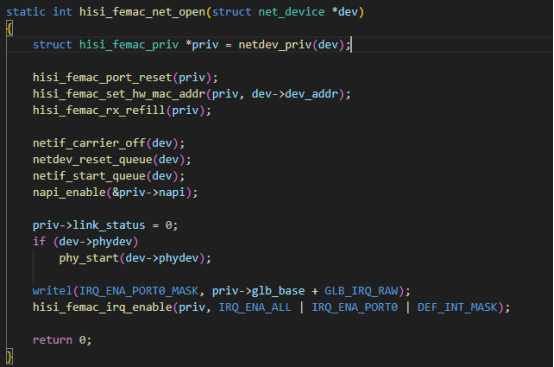Click the hisi_femac_irq_enable call
Image resolution: width=554 pixels, height=367 pixels.
pos(102,307)
